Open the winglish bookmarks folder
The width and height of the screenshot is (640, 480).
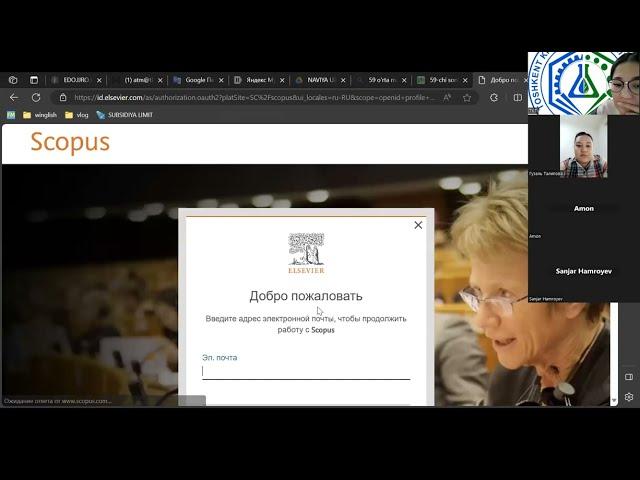click(x=40, y=115)
